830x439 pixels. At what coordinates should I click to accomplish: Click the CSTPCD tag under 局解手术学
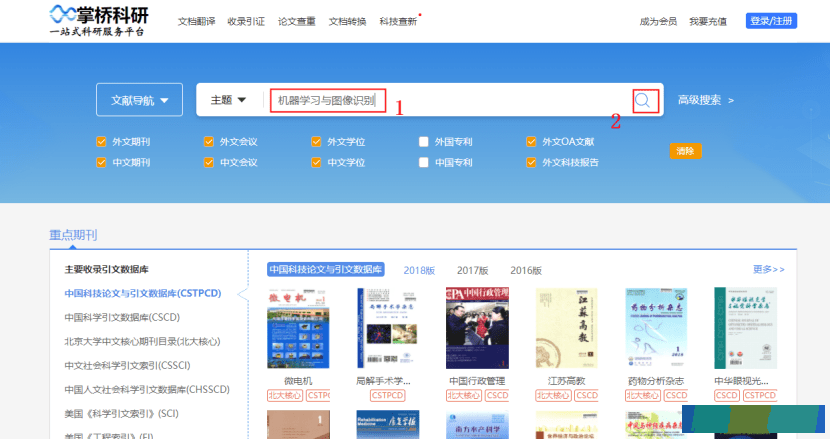[x=387, y=396]
